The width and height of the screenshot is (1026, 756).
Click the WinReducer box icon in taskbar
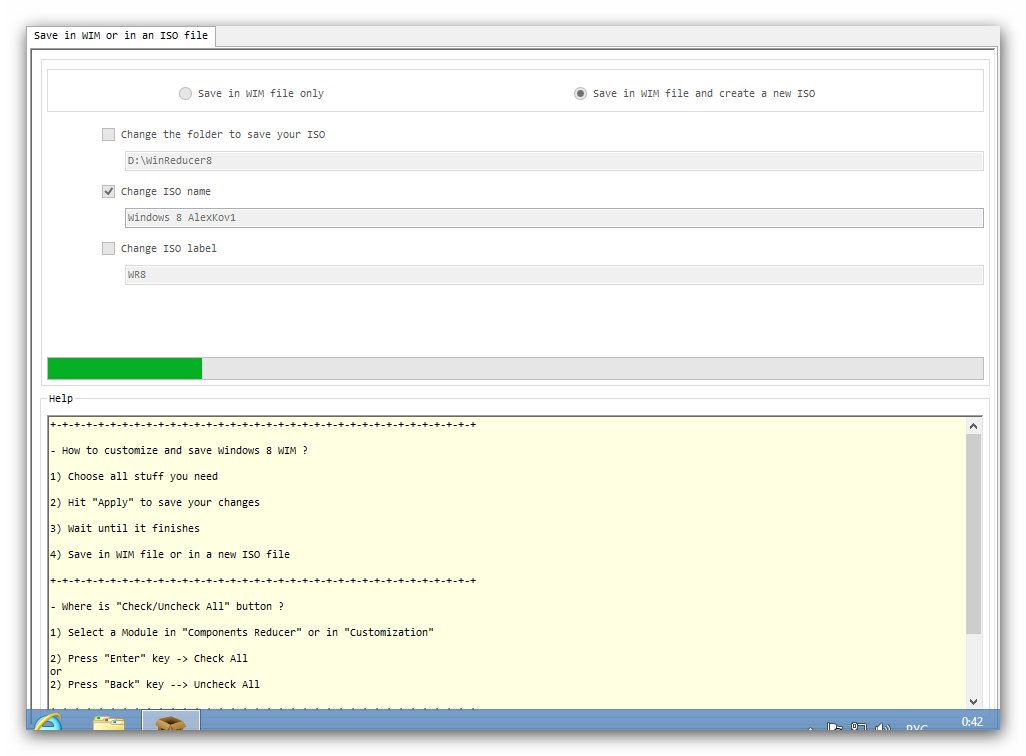click(x=171, y=721)
